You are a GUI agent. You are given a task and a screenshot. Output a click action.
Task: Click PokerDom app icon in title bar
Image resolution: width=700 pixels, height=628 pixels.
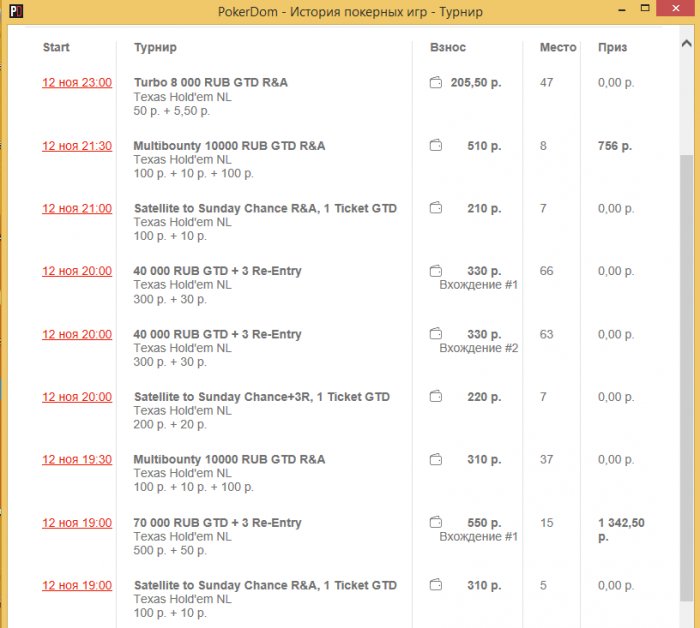click(9, 12)
